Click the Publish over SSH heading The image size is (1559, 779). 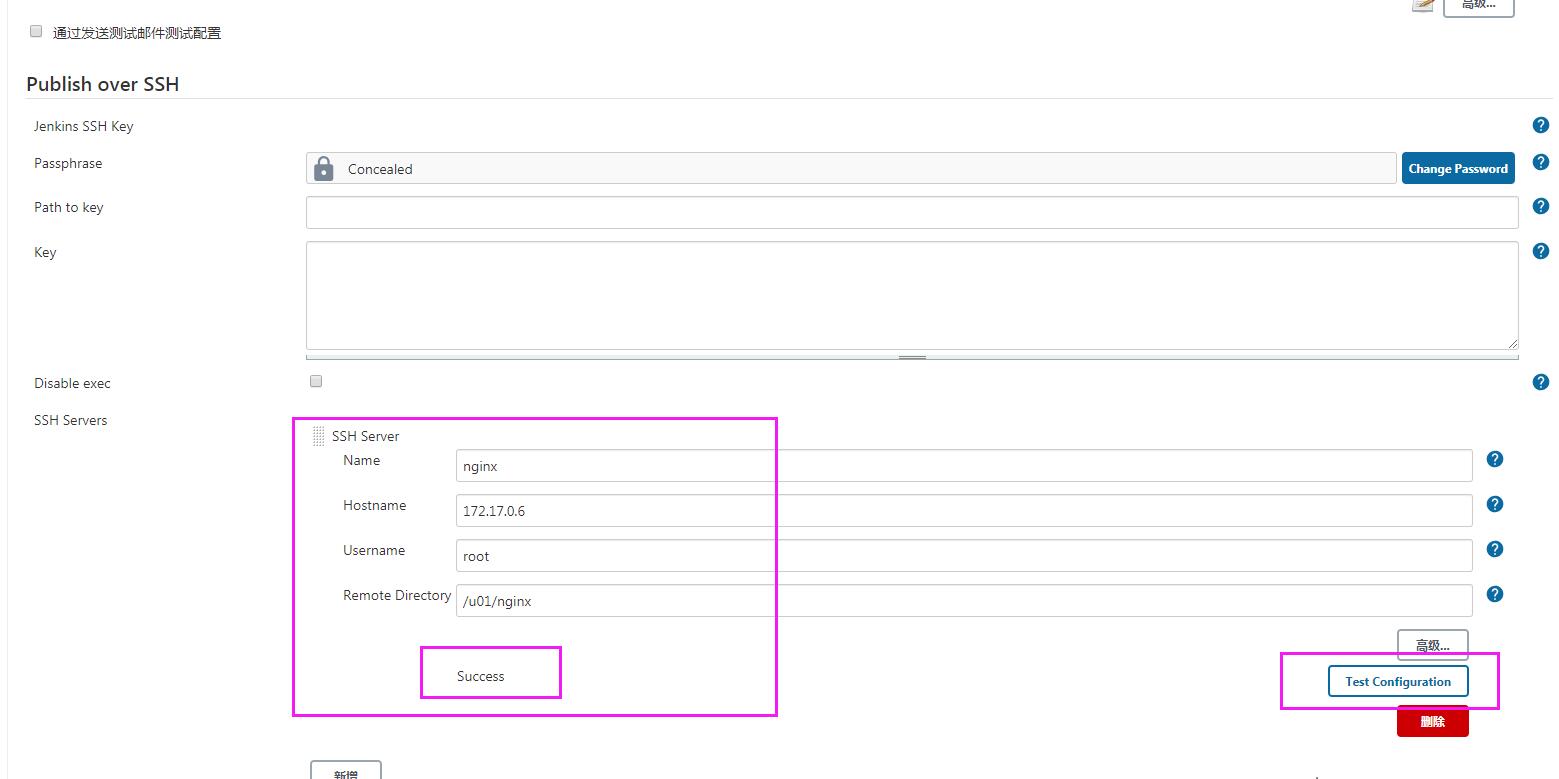[x=102, y=84]
